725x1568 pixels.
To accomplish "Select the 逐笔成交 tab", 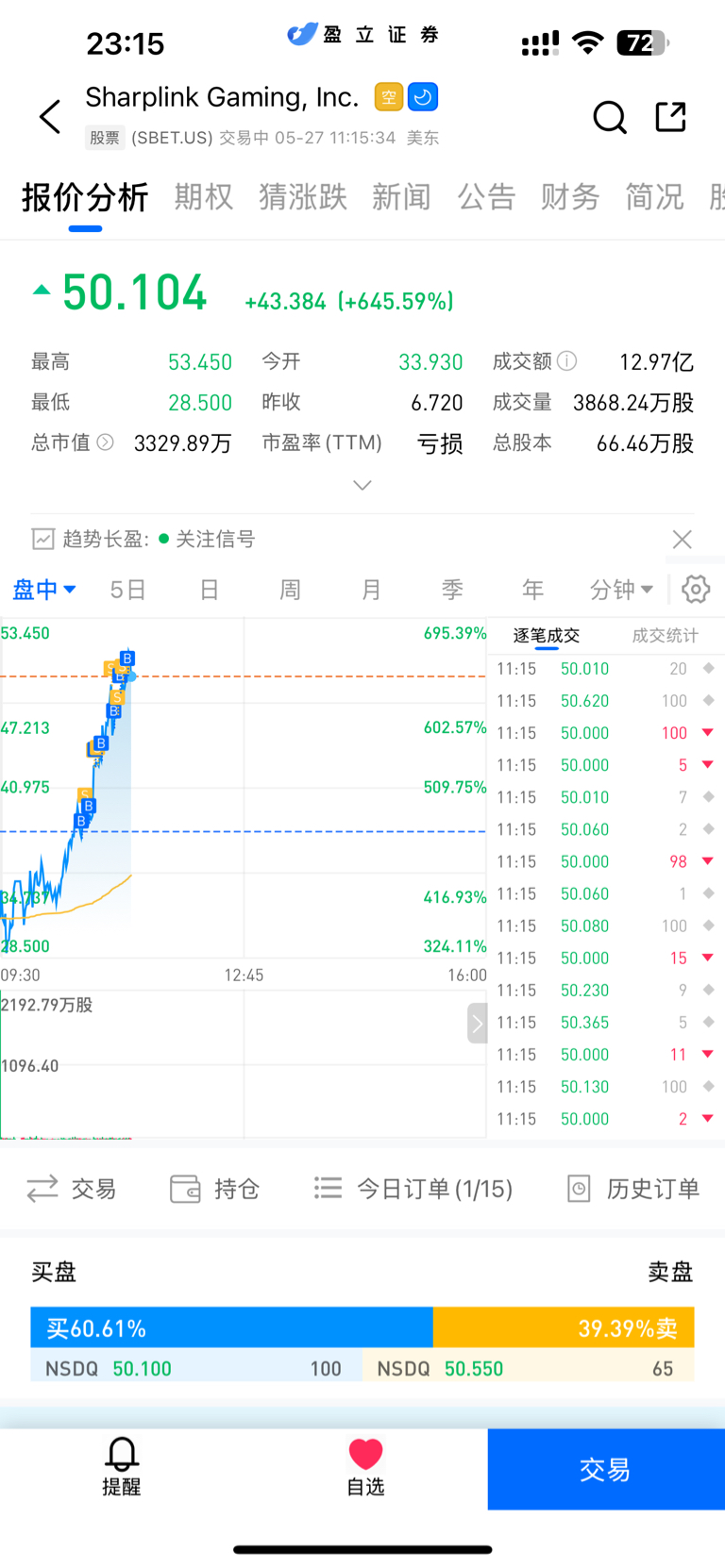I will pyautogui.click(x=547, y=636).
